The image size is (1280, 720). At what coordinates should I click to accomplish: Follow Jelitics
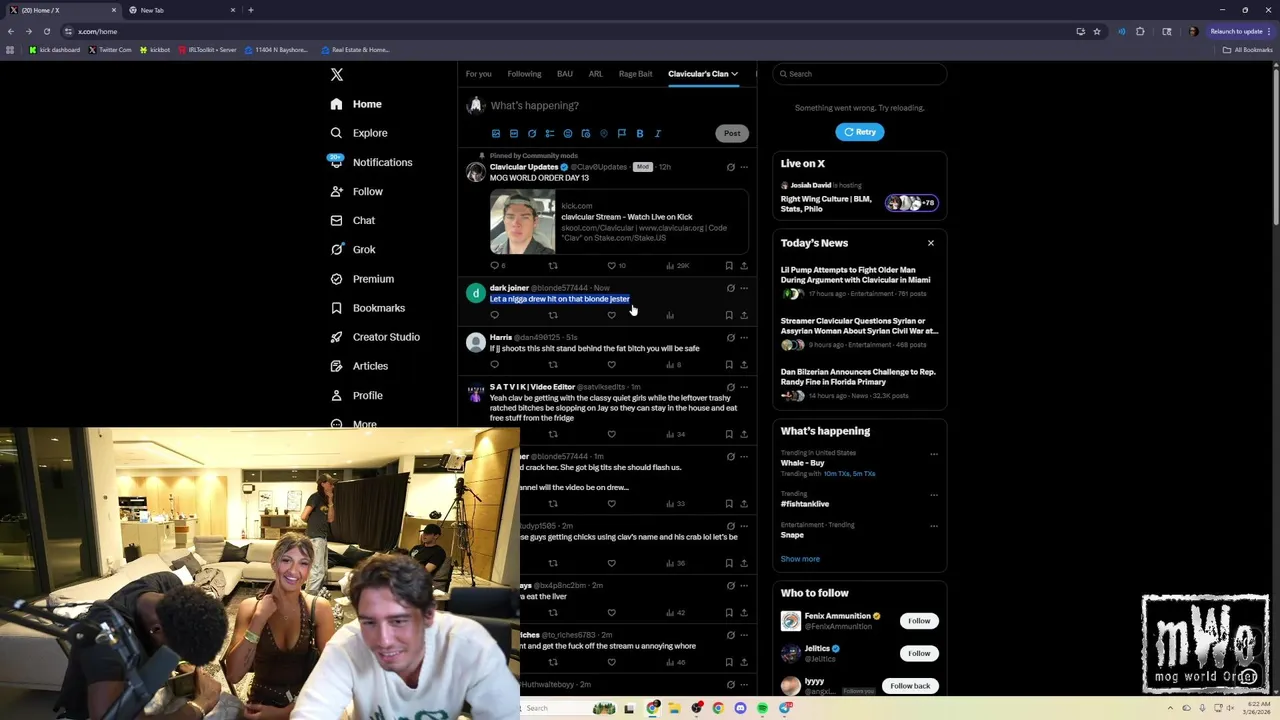pos(919,653)
